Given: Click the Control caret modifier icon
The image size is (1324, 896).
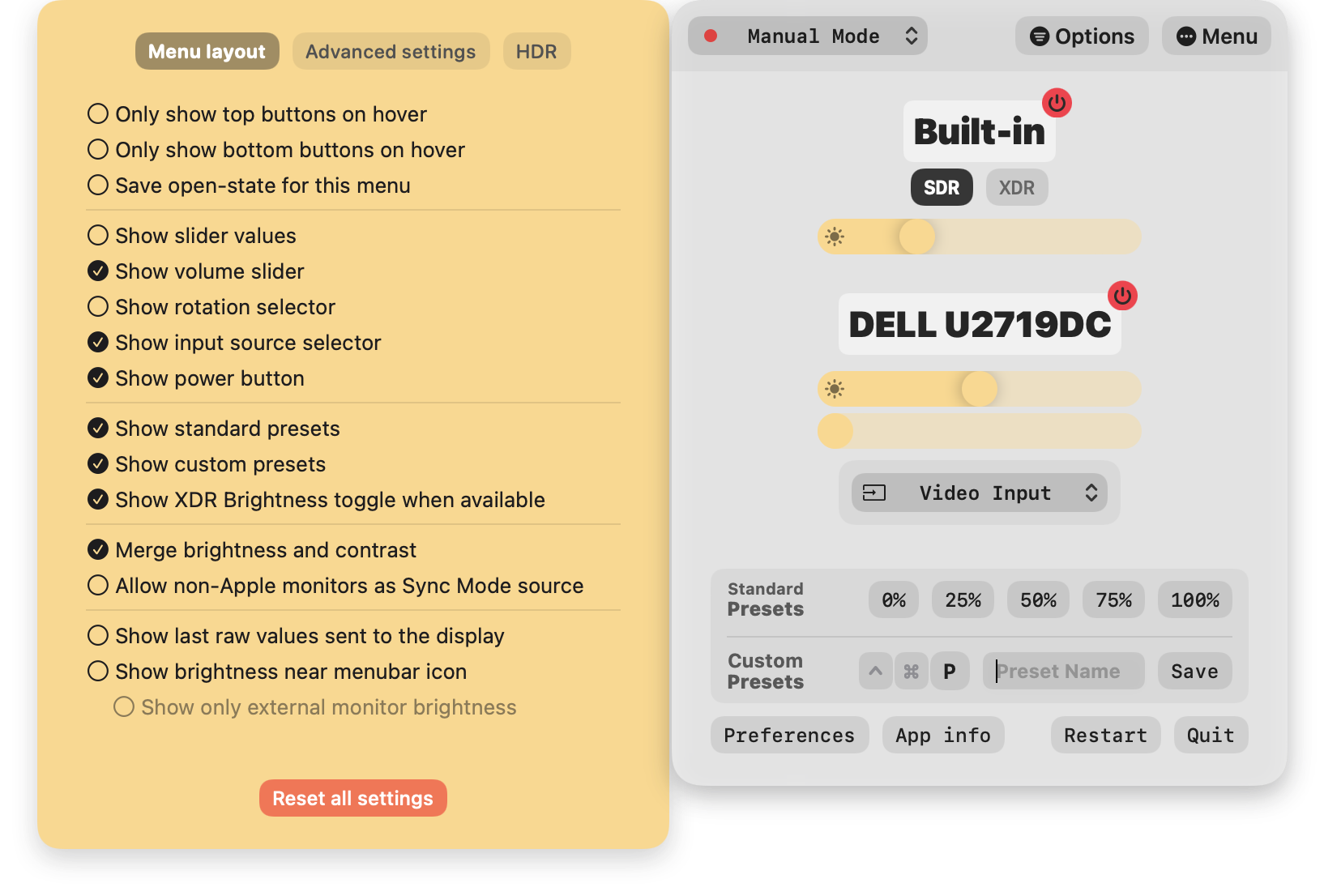Looking at the screenshot, I should [876, 672].
